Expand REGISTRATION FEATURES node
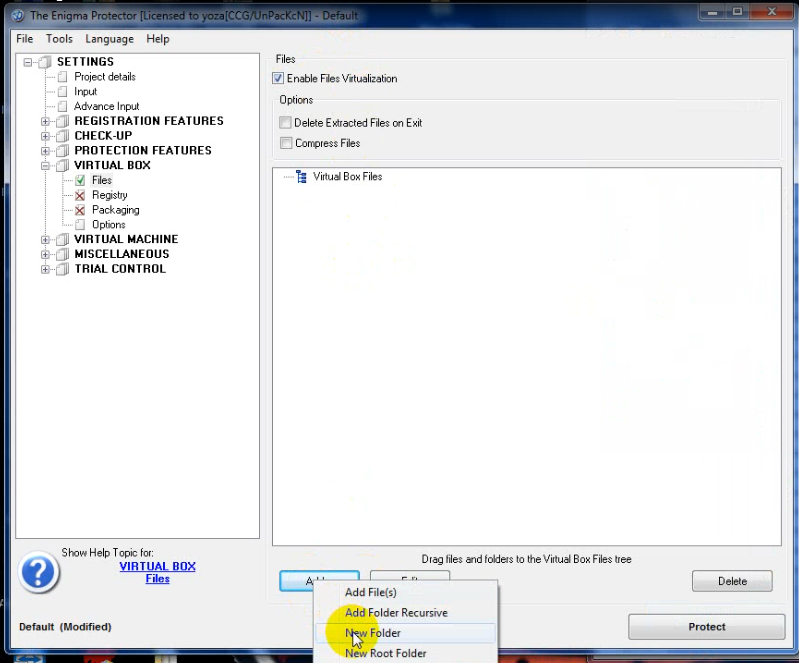This screenshot has height=663, width=799. click(45, 121)
